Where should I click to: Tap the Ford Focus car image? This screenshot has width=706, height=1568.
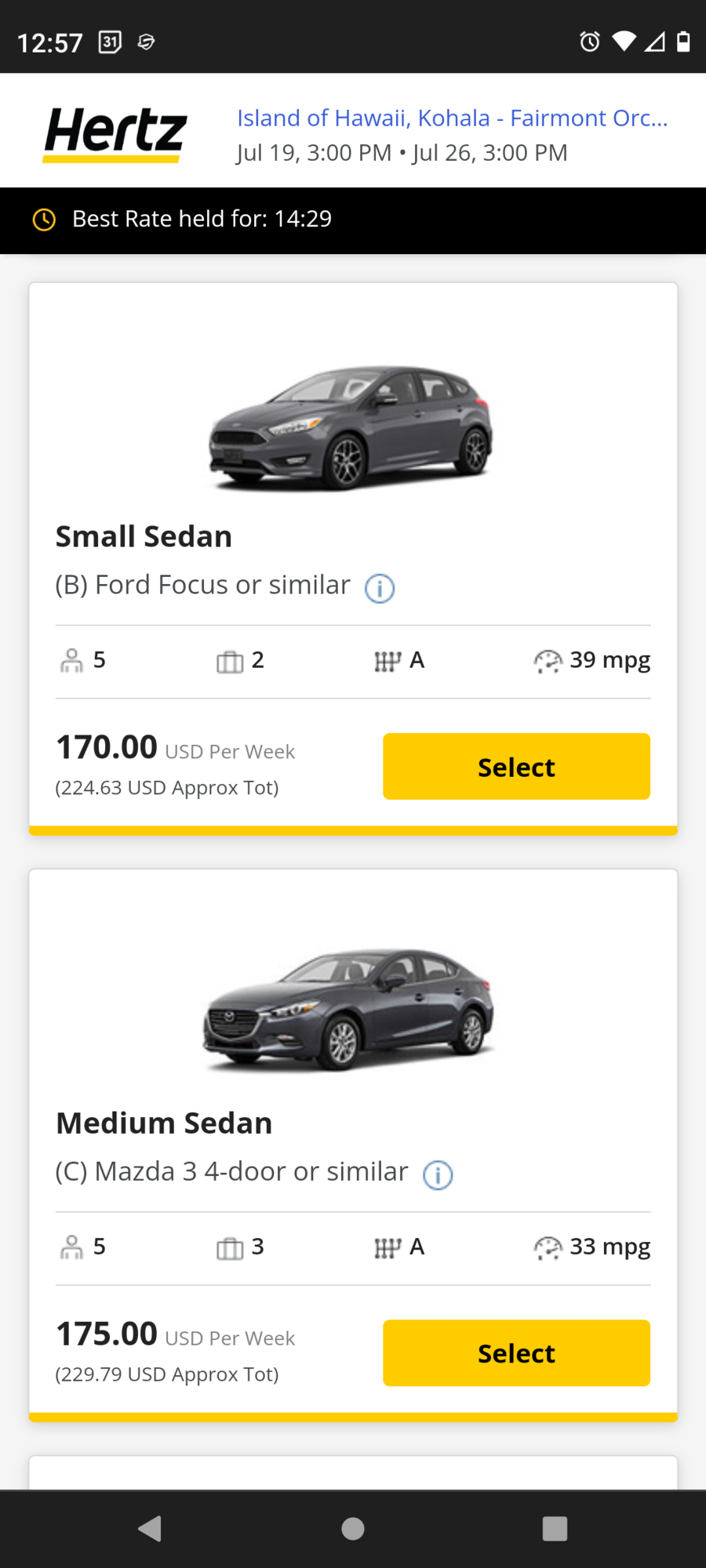coord(351,427)
